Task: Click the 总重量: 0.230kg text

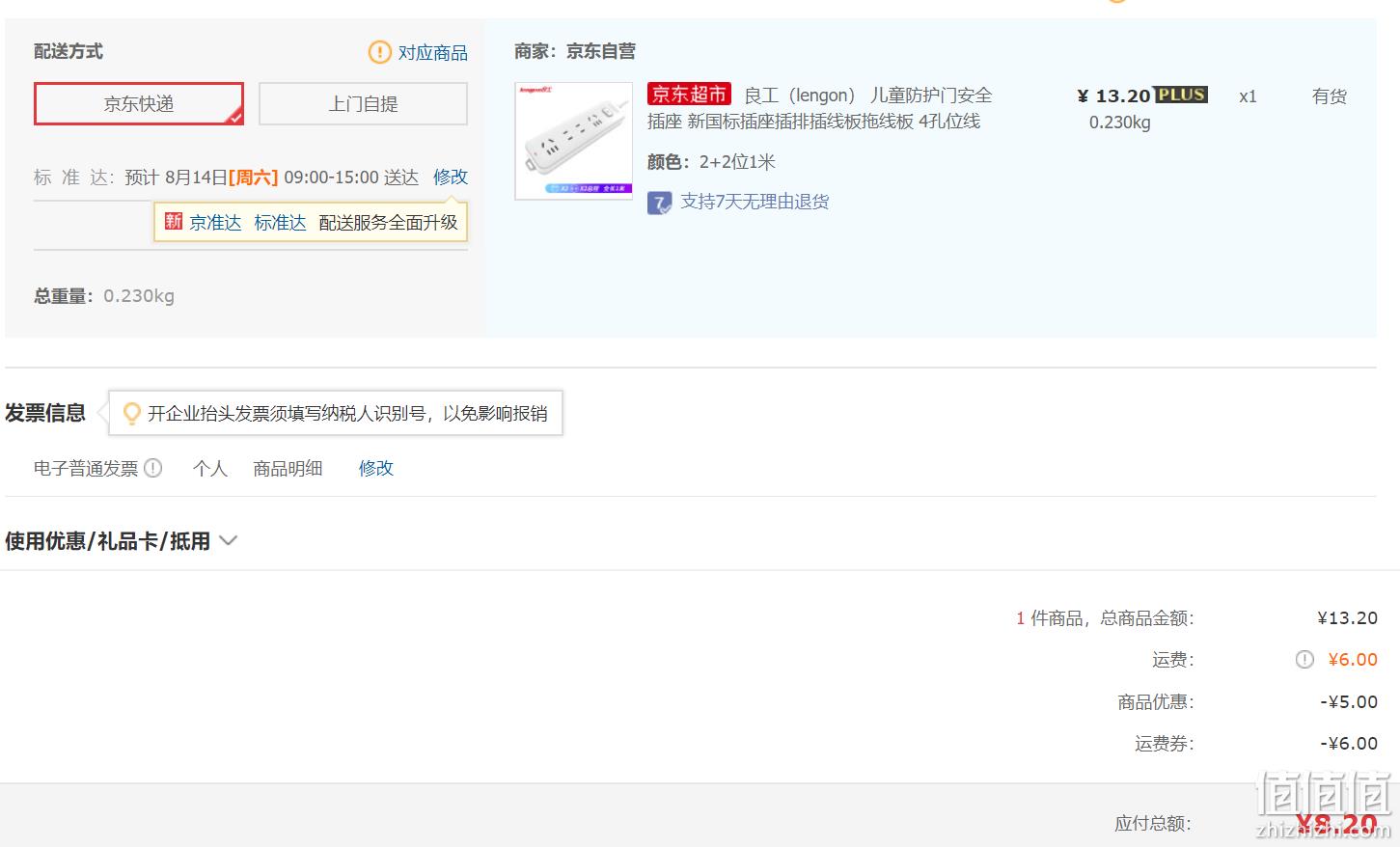Action: [x=104, y=296]
